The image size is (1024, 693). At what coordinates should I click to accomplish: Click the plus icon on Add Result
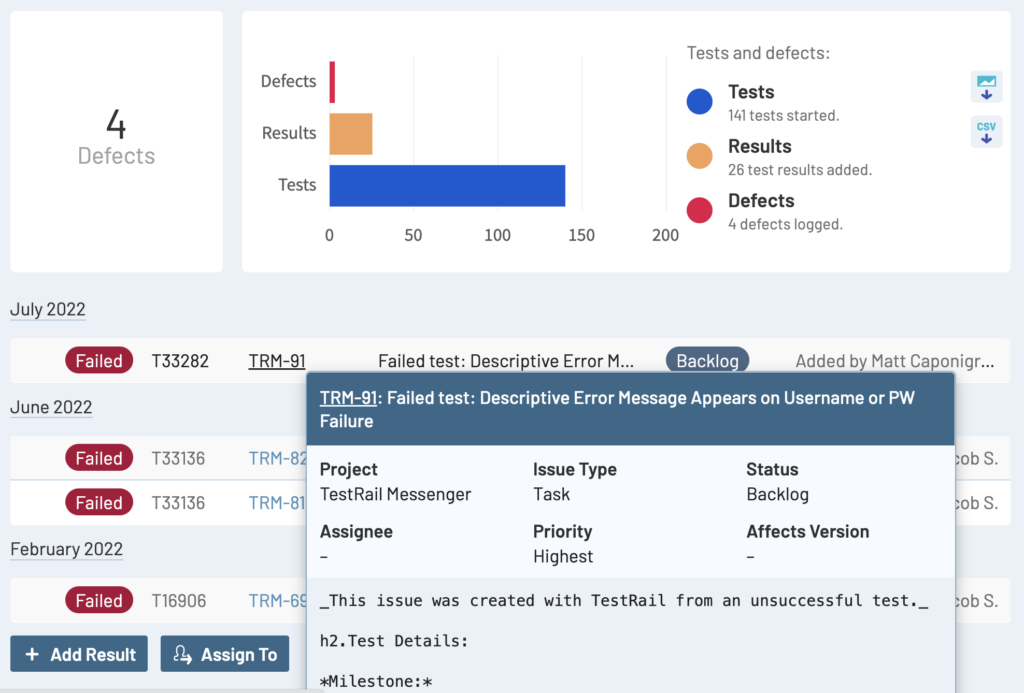[32, 654]
